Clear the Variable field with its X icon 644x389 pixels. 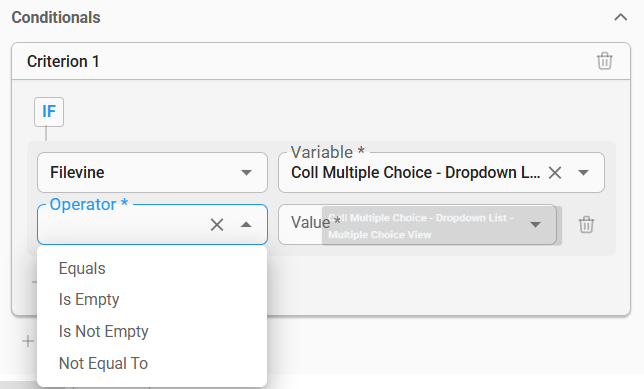pyautogui.click(x=554, y=173)
